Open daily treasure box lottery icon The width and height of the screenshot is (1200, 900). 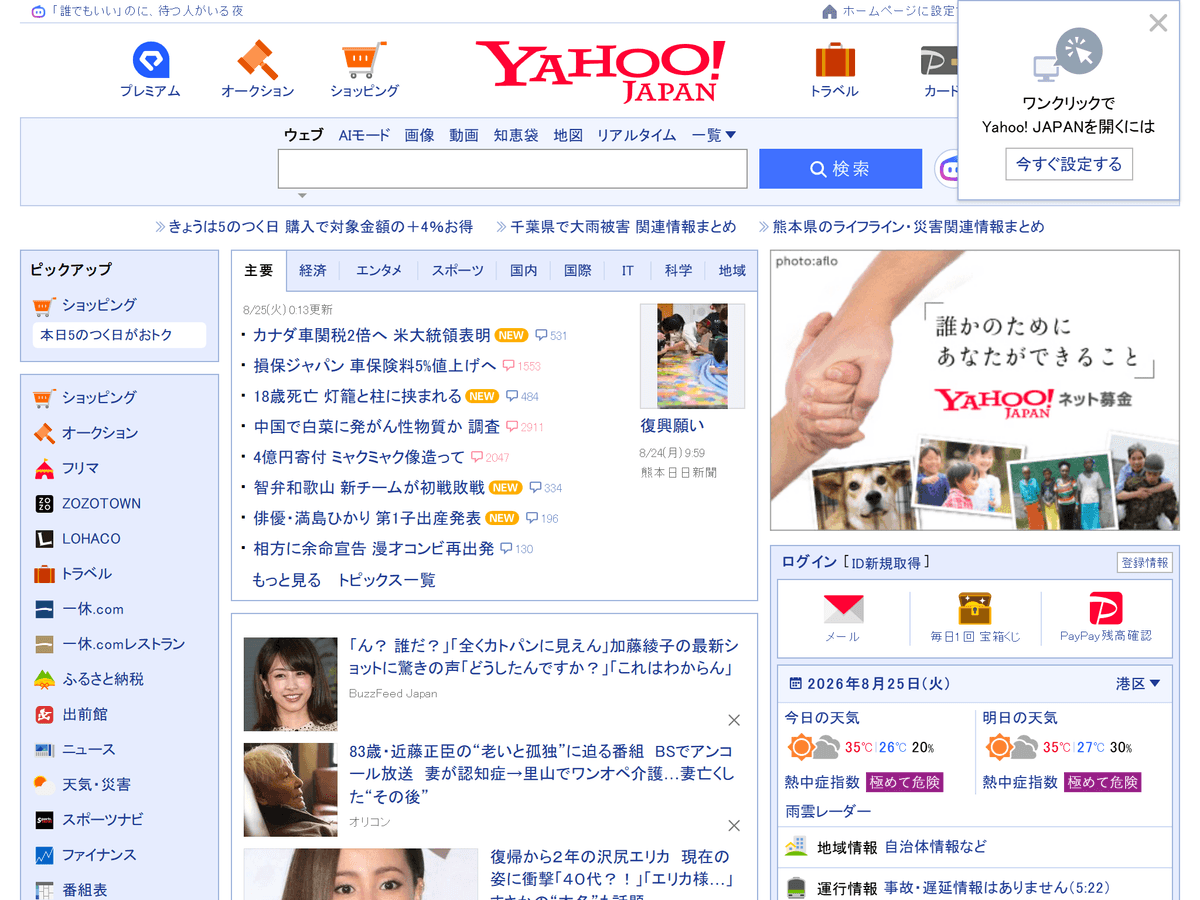point(975,609)
